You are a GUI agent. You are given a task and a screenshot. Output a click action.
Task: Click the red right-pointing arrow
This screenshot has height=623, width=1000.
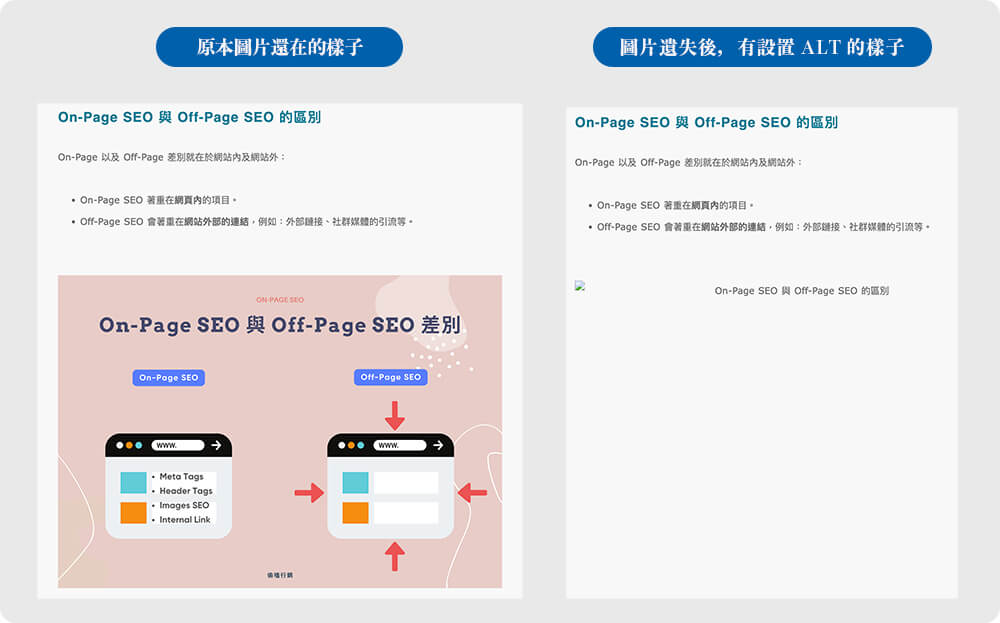pyautogui.click(x=309, y=492)
